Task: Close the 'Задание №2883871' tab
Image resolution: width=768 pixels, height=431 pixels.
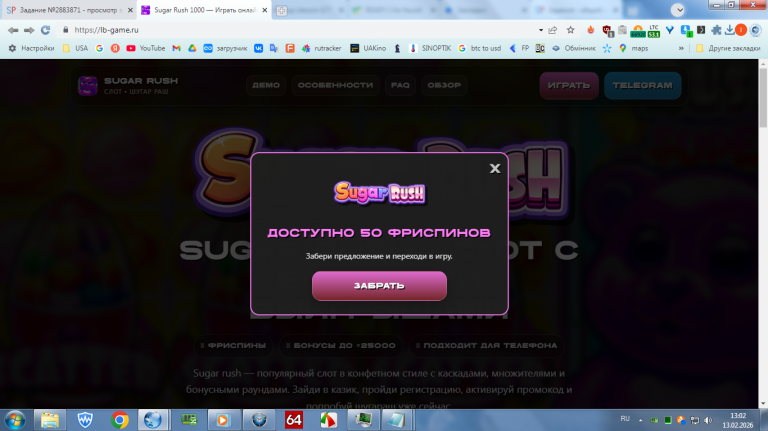Action: pyautogui.click(x=130, y=10)
